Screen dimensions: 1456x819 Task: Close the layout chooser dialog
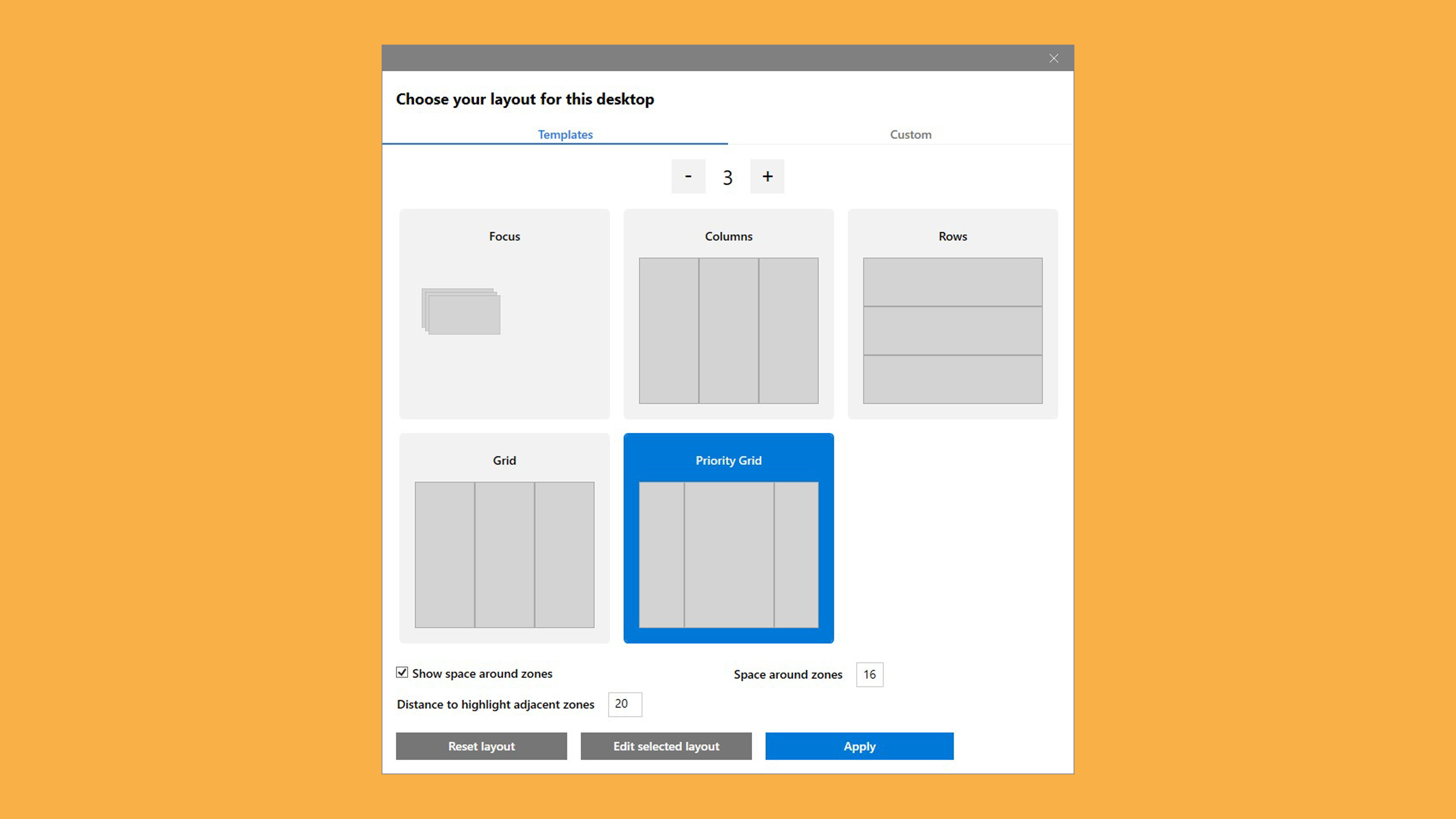[x=1054, y=58]
